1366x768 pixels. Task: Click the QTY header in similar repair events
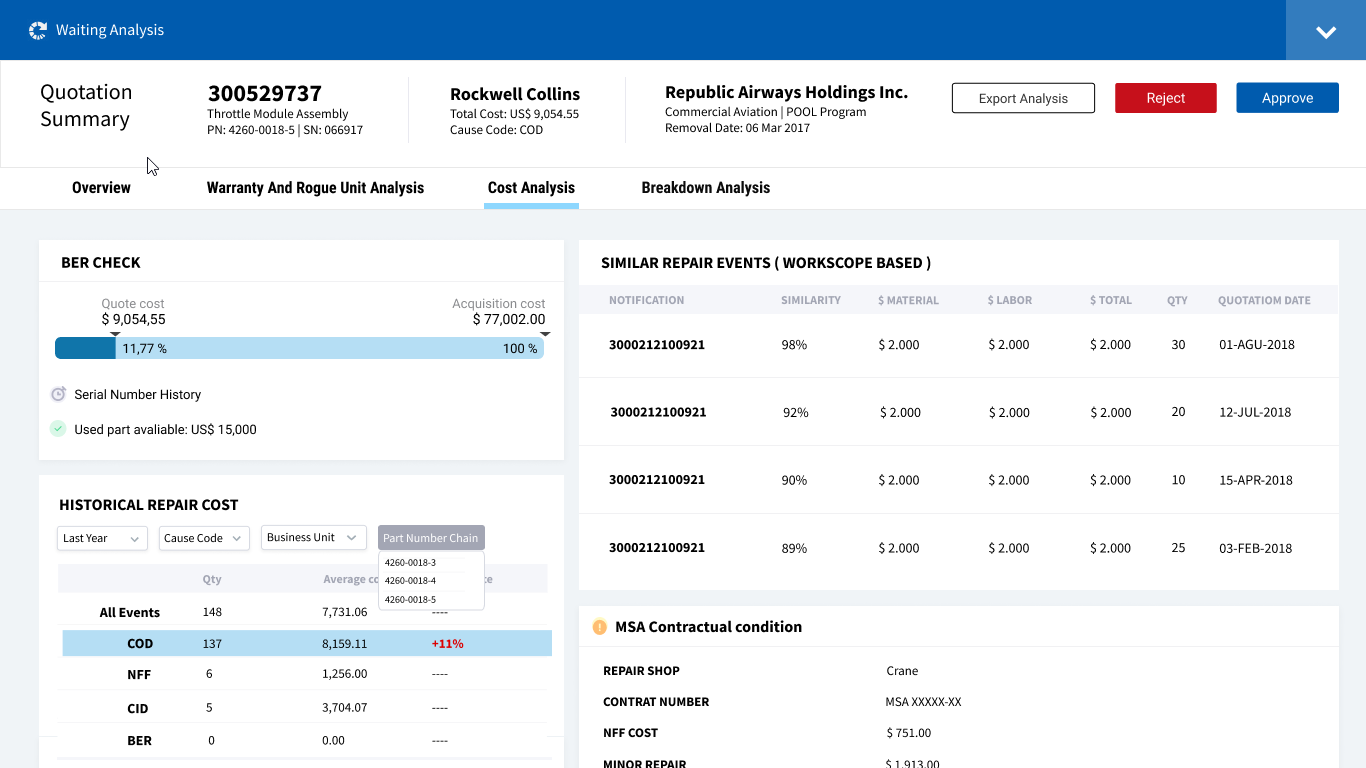(x=1177, y=300)
